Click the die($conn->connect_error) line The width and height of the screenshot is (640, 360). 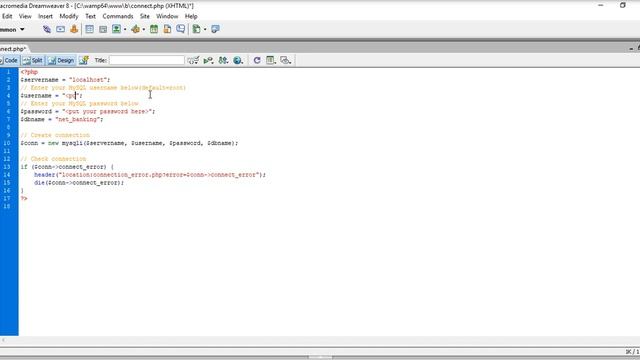[79, 183]
